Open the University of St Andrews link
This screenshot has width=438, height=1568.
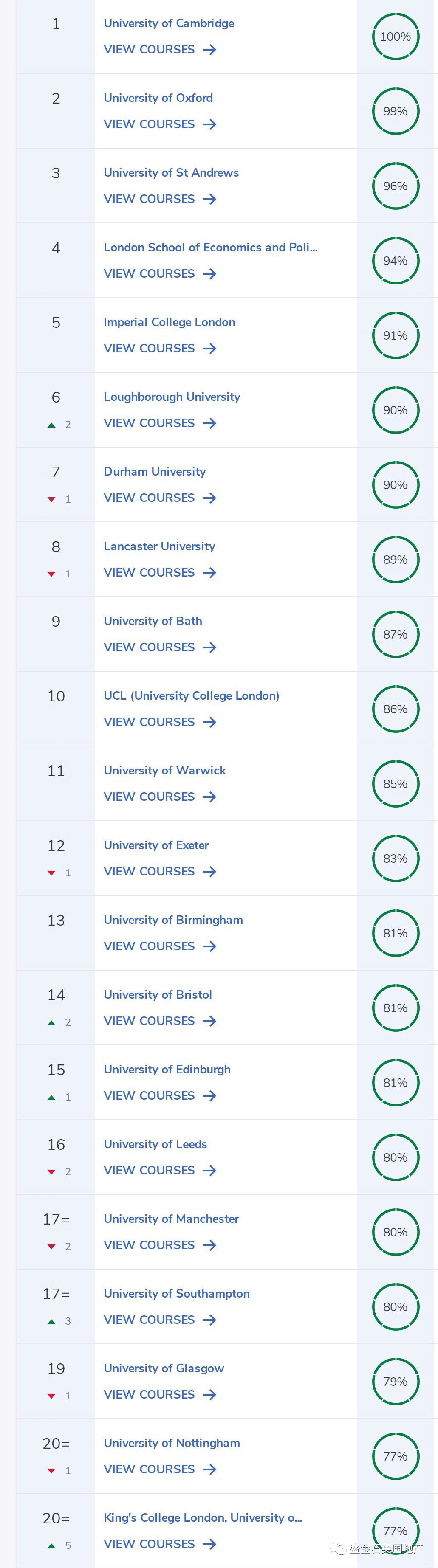click(171, 172)
